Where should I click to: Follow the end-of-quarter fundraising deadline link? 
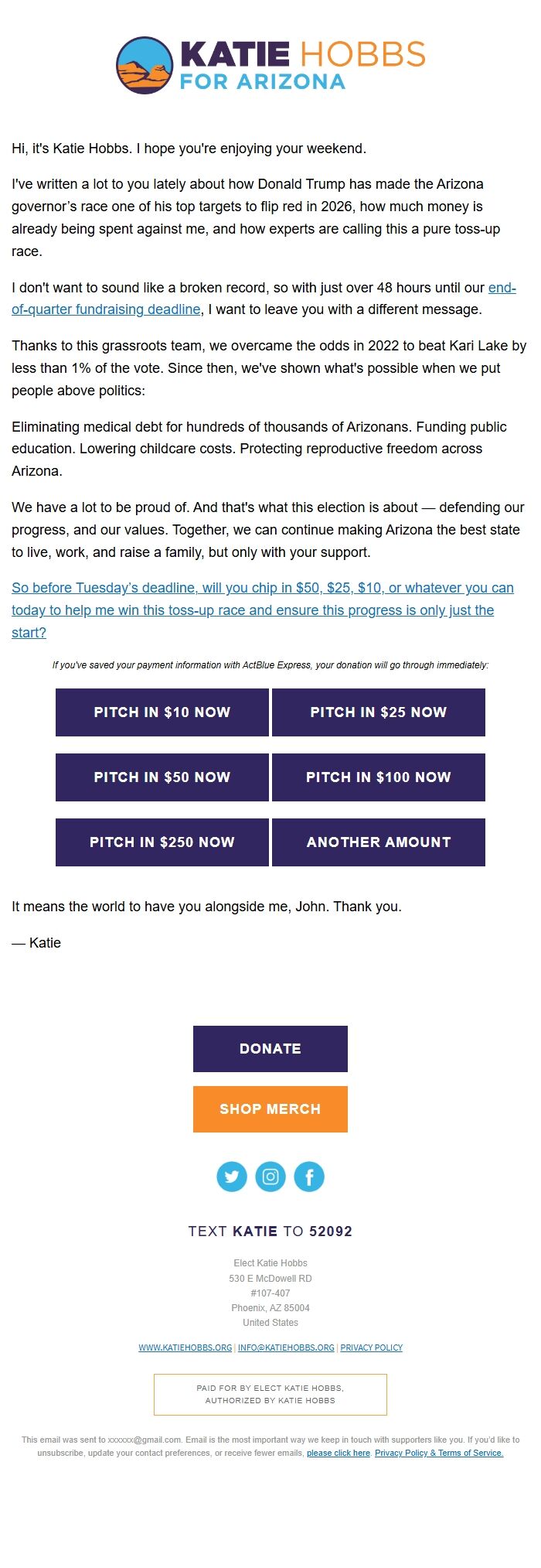click(106, 309)
